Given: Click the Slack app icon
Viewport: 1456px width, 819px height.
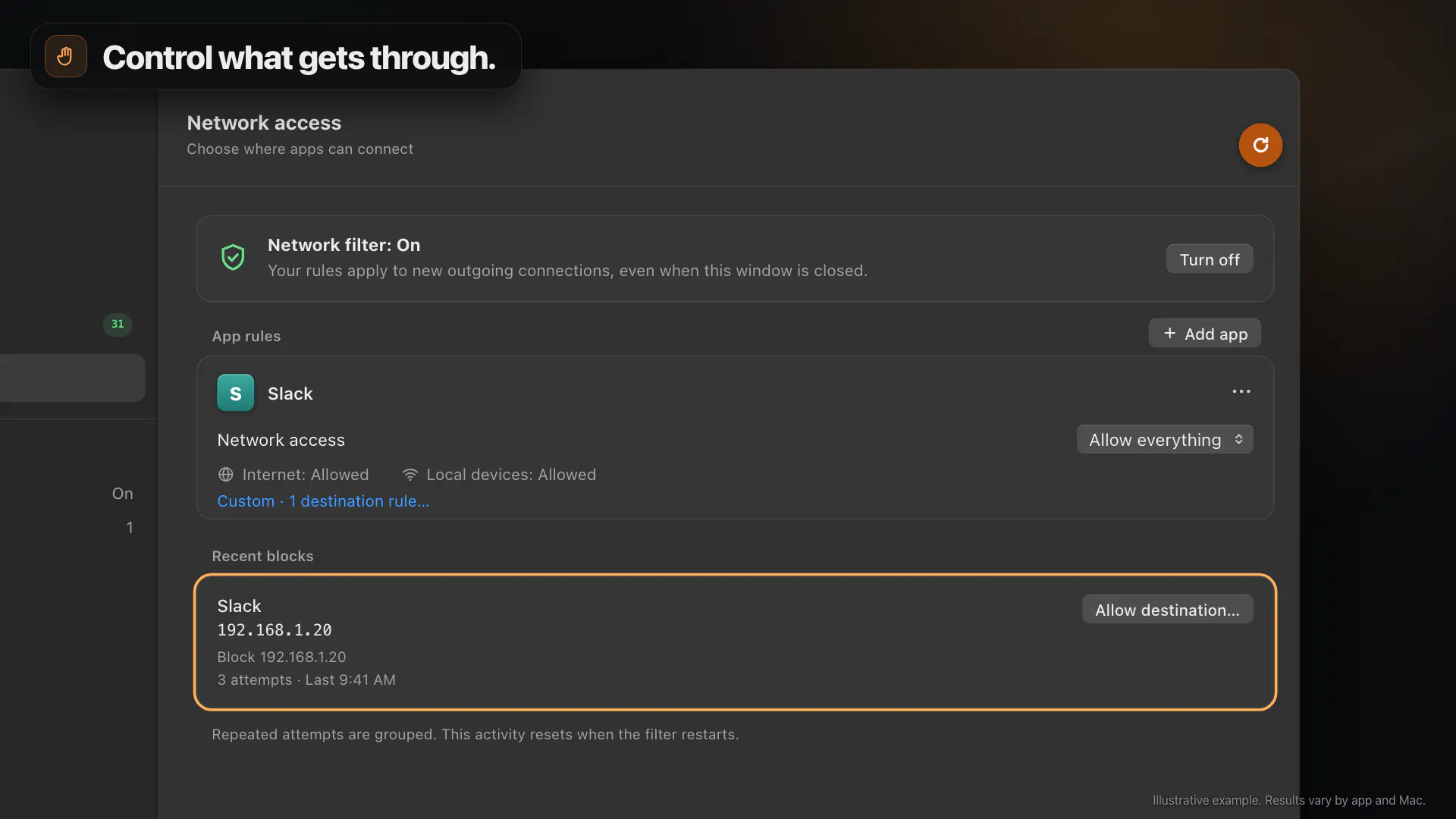Looking at the screenshot, I should point(235,393).
